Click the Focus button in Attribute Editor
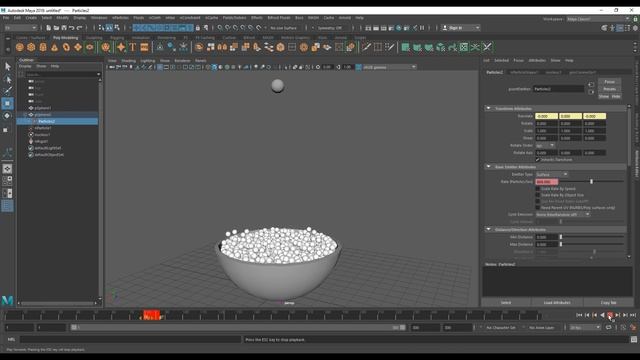Viewport: 640px width, 360px height. point(609,82)
